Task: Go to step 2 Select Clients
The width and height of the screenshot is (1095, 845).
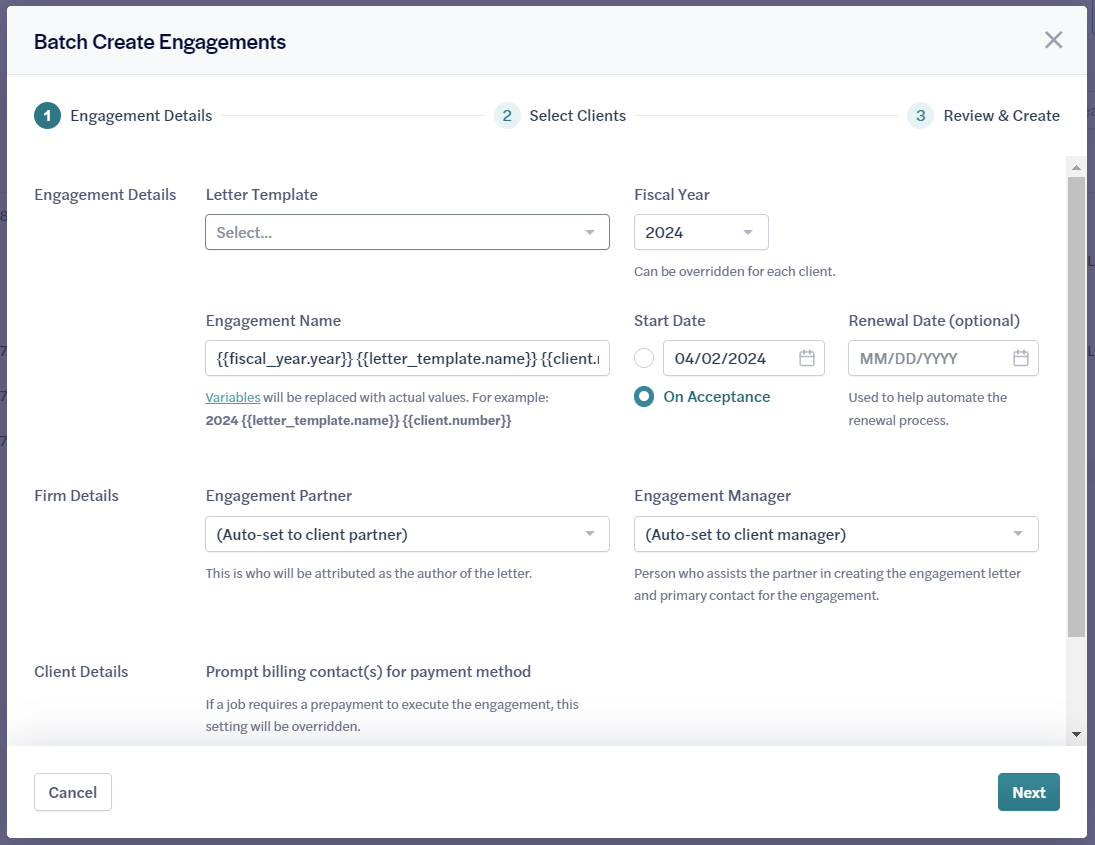Action: click(x=560, y=116)
